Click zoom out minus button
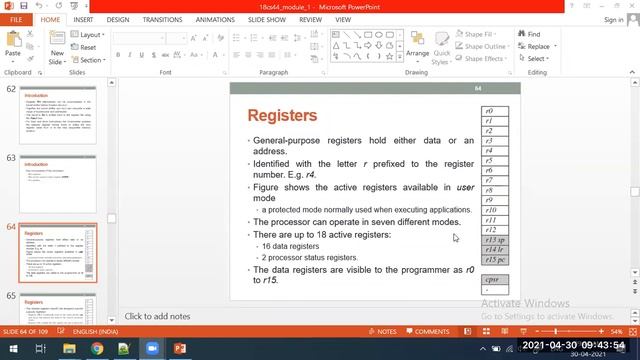This screenshot has height=360, width=640. tap(537, 331)
